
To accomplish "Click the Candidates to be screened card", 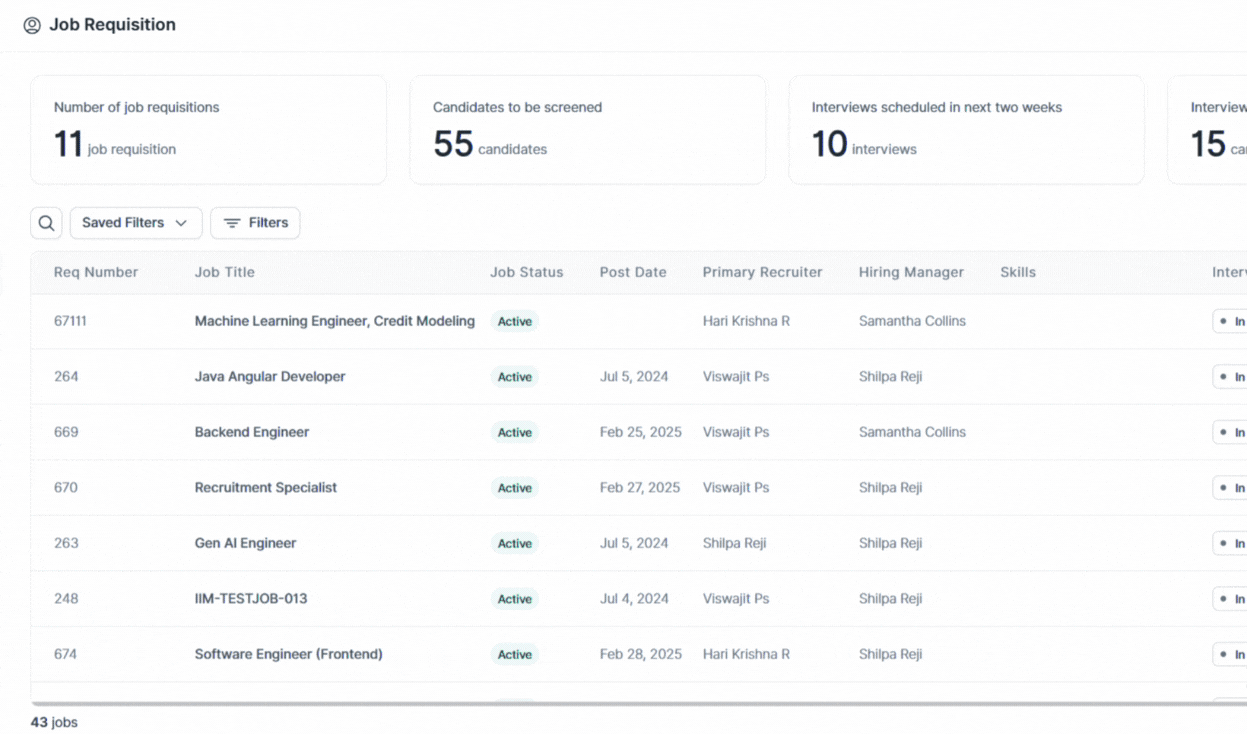I will [x=587, y=130].
